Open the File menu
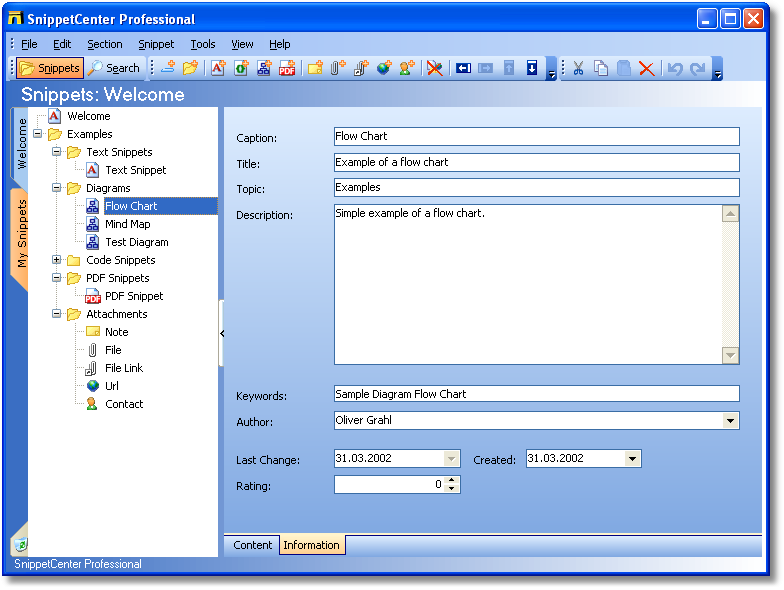Screen dimensions: 784x590 [29, 44]
